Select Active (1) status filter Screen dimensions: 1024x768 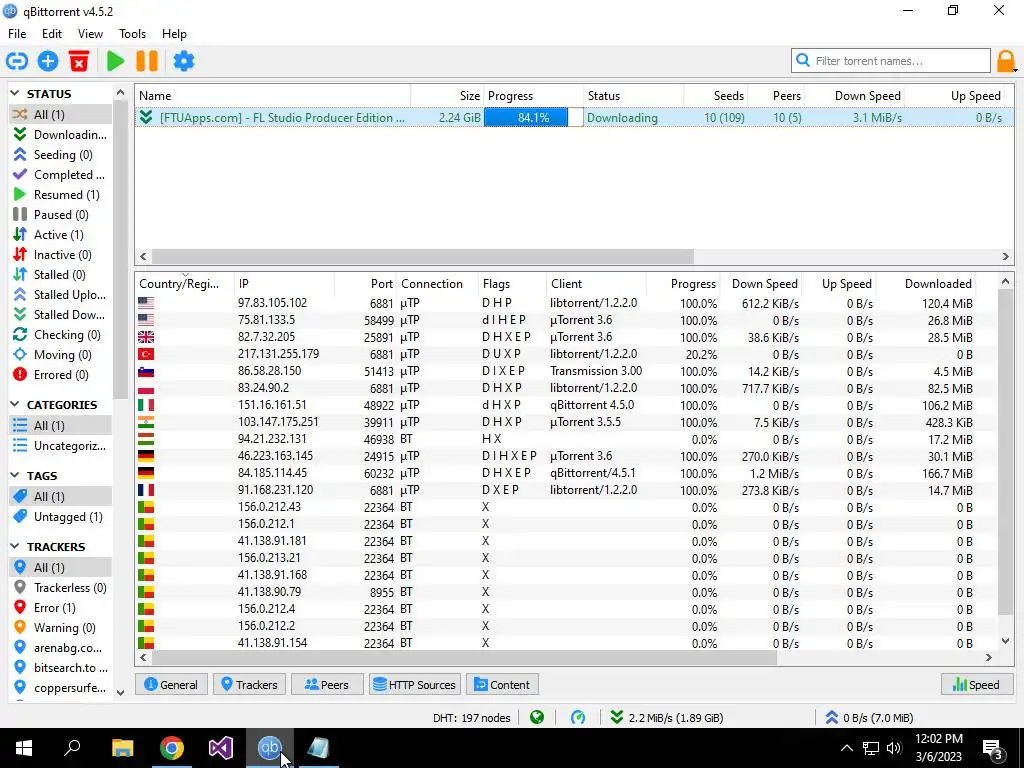pos(60,235)
